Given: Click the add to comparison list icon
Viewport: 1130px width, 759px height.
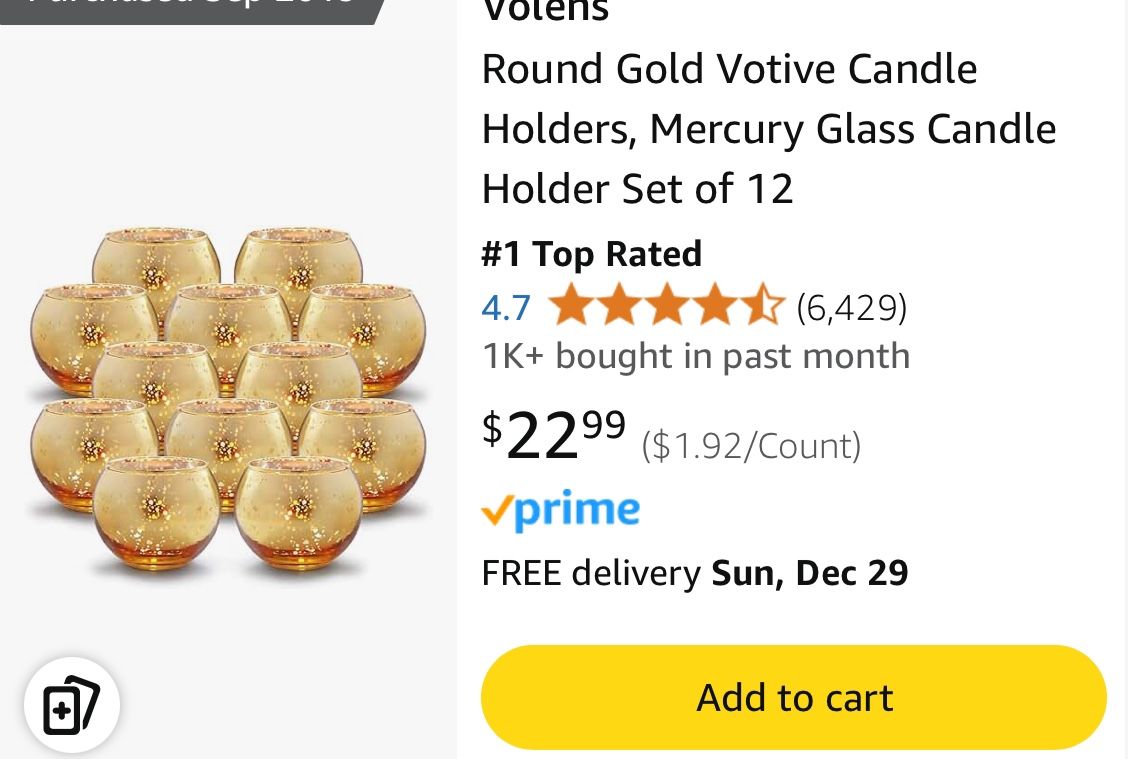Looking at the screenshot, I should pos(71,706).
